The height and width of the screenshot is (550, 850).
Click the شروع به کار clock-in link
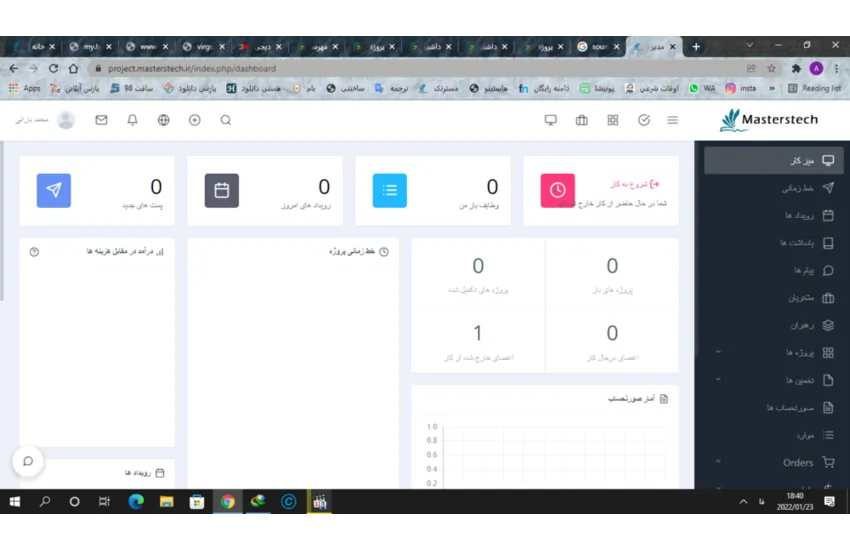[634, 184]
